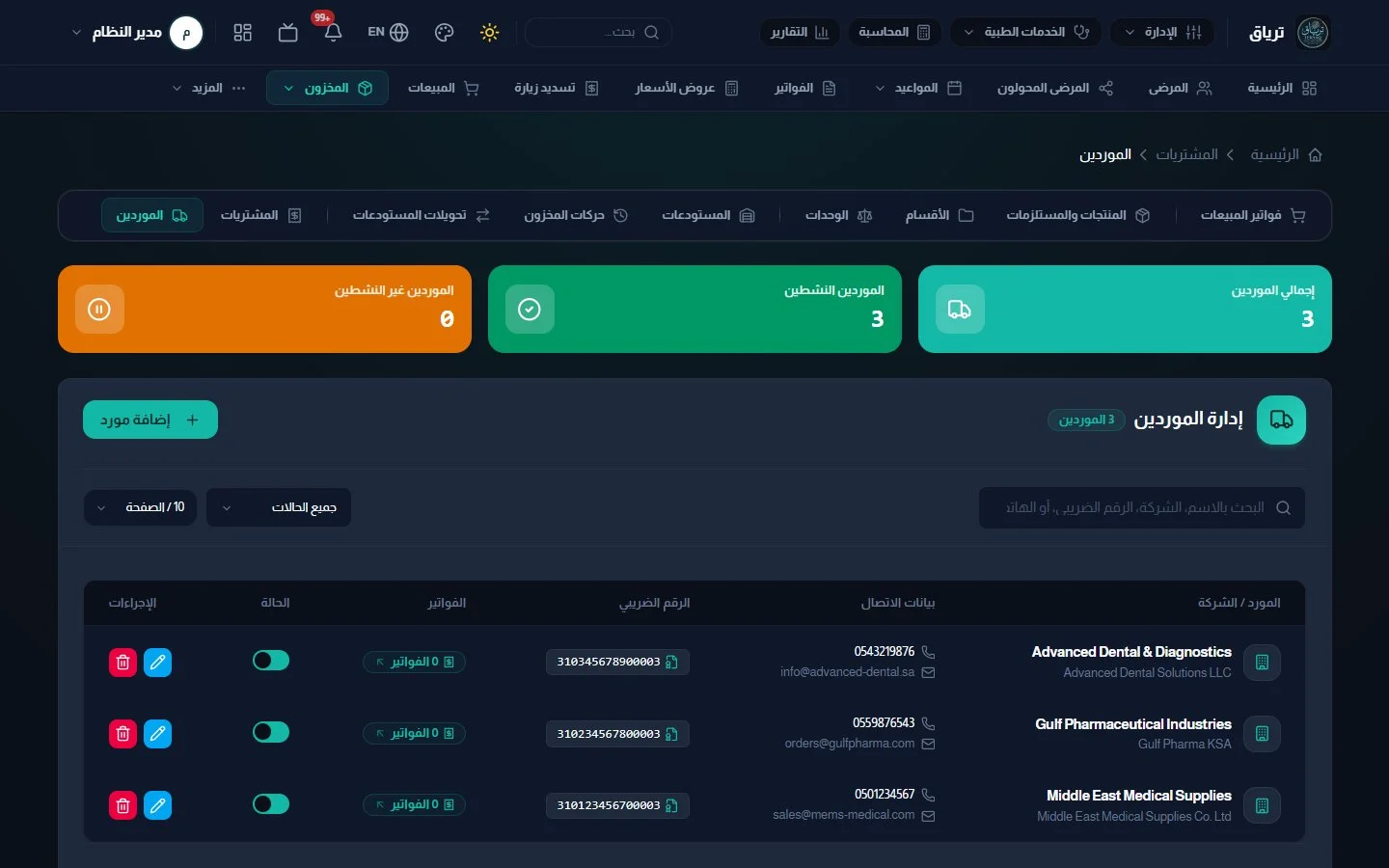Delete the Advanced Dental & Diagnostics supplier

coord(123,663)
